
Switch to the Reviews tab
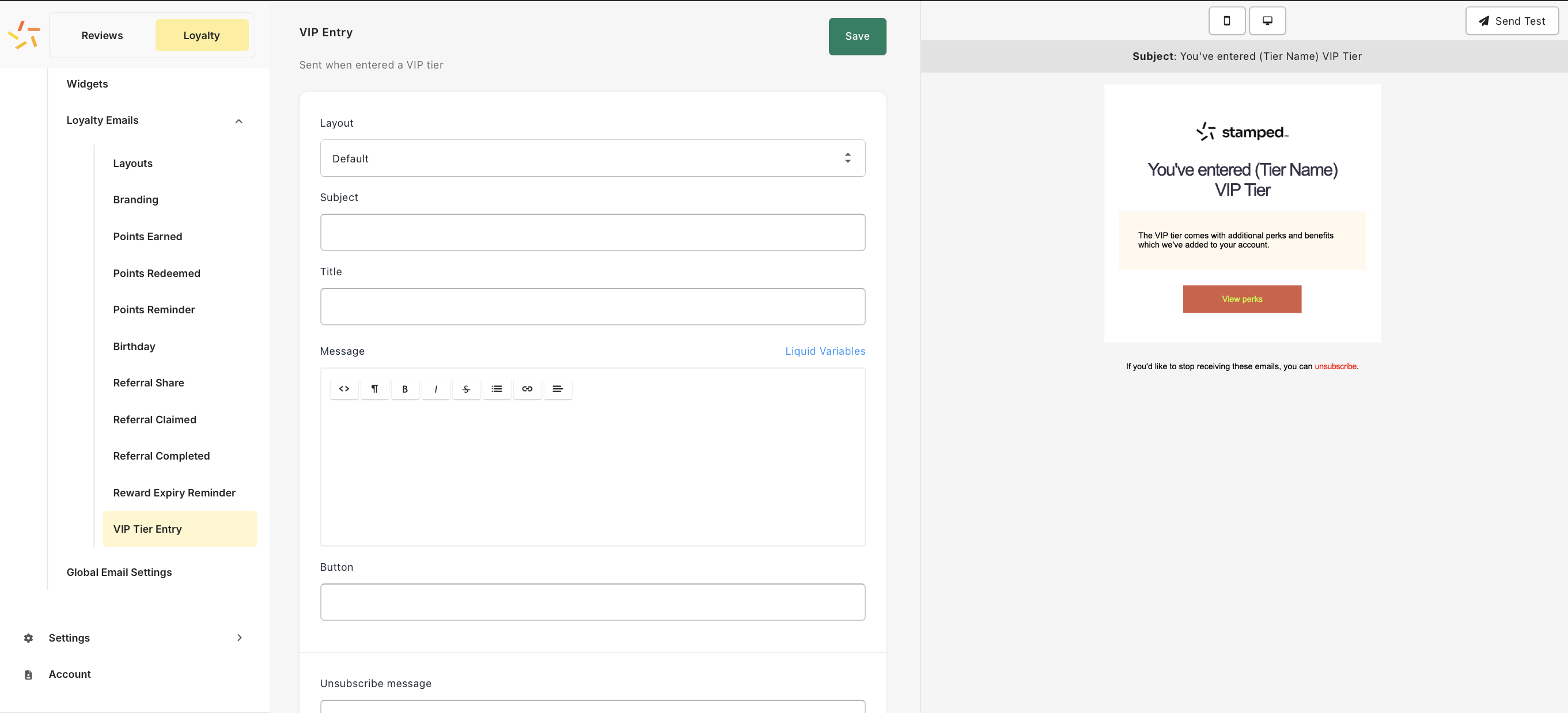click(103, 35)
